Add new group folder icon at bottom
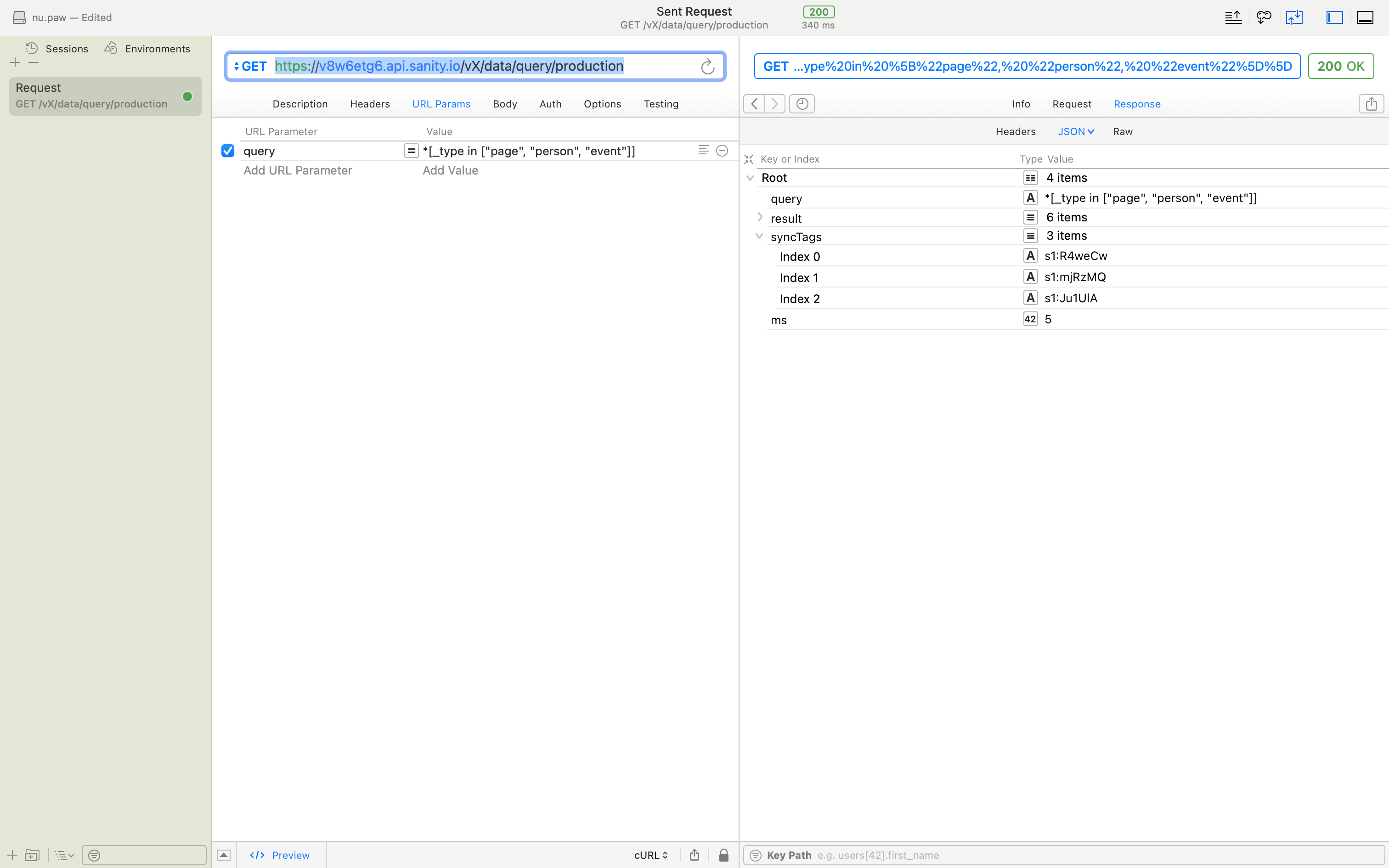1389x868 pixels. coord(32,855)
